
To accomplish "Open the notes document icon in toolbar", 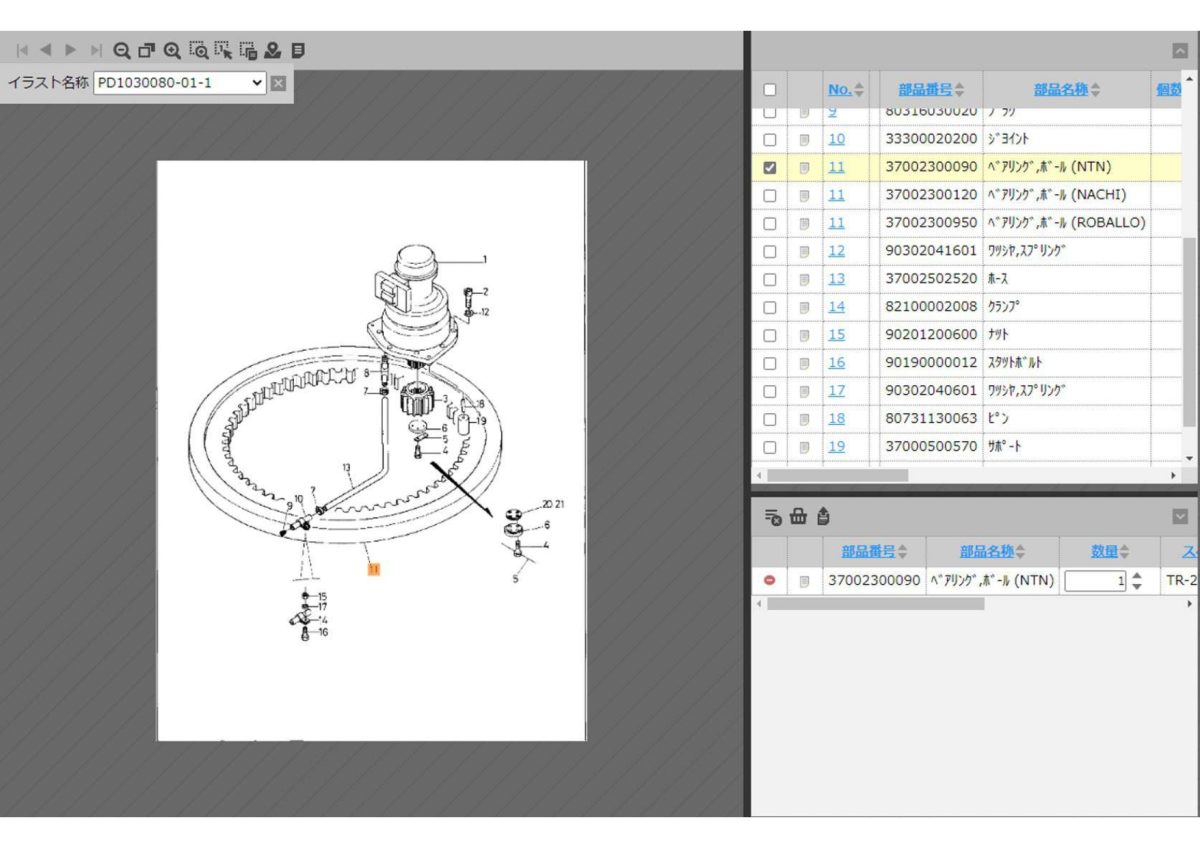I will pos(298,50).
